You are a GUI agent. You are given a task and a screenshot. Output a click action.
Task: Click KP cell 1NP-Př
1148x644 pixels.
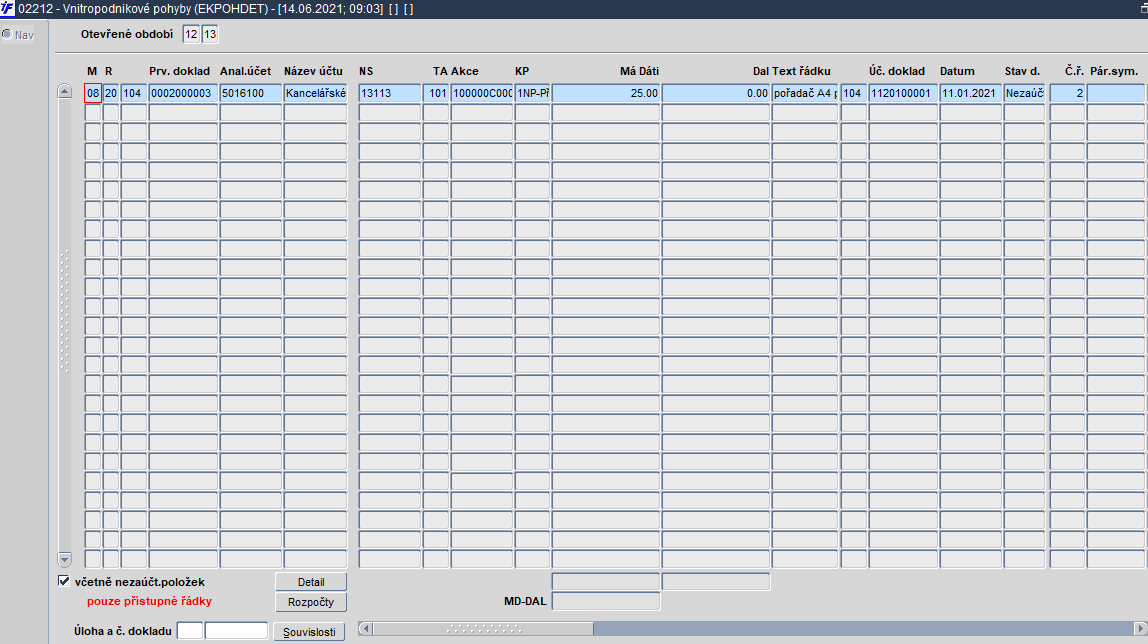click(532, 93)
